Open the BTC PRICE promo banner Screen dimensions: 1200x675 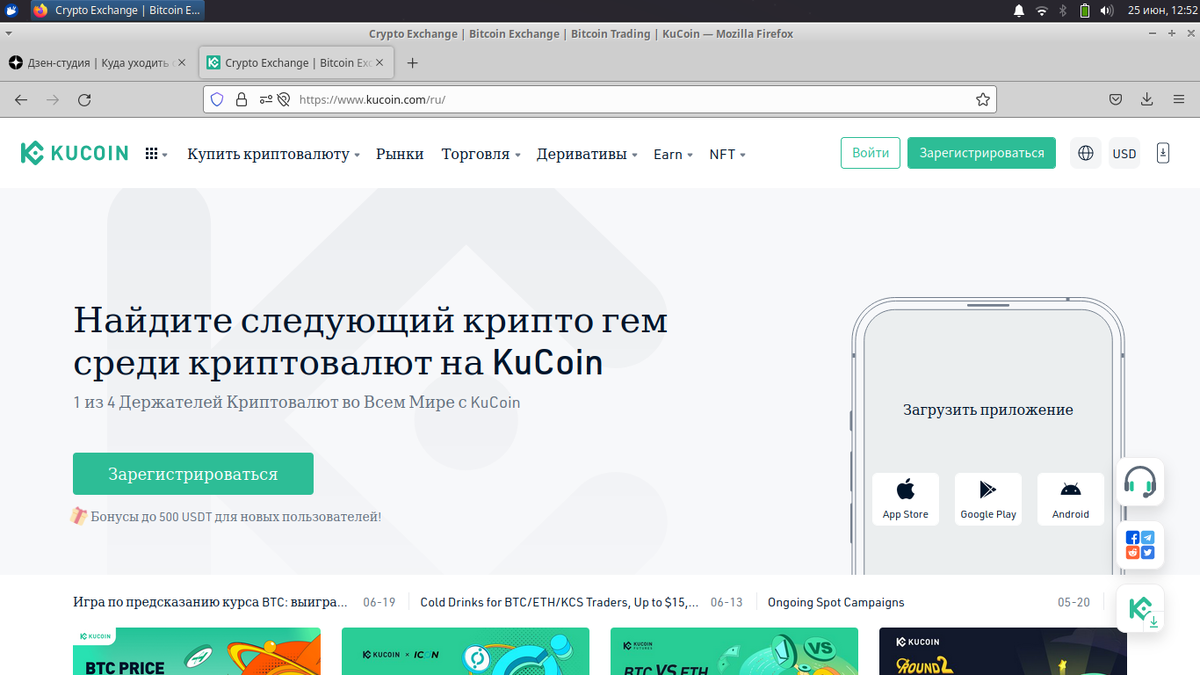click(197, 651)
